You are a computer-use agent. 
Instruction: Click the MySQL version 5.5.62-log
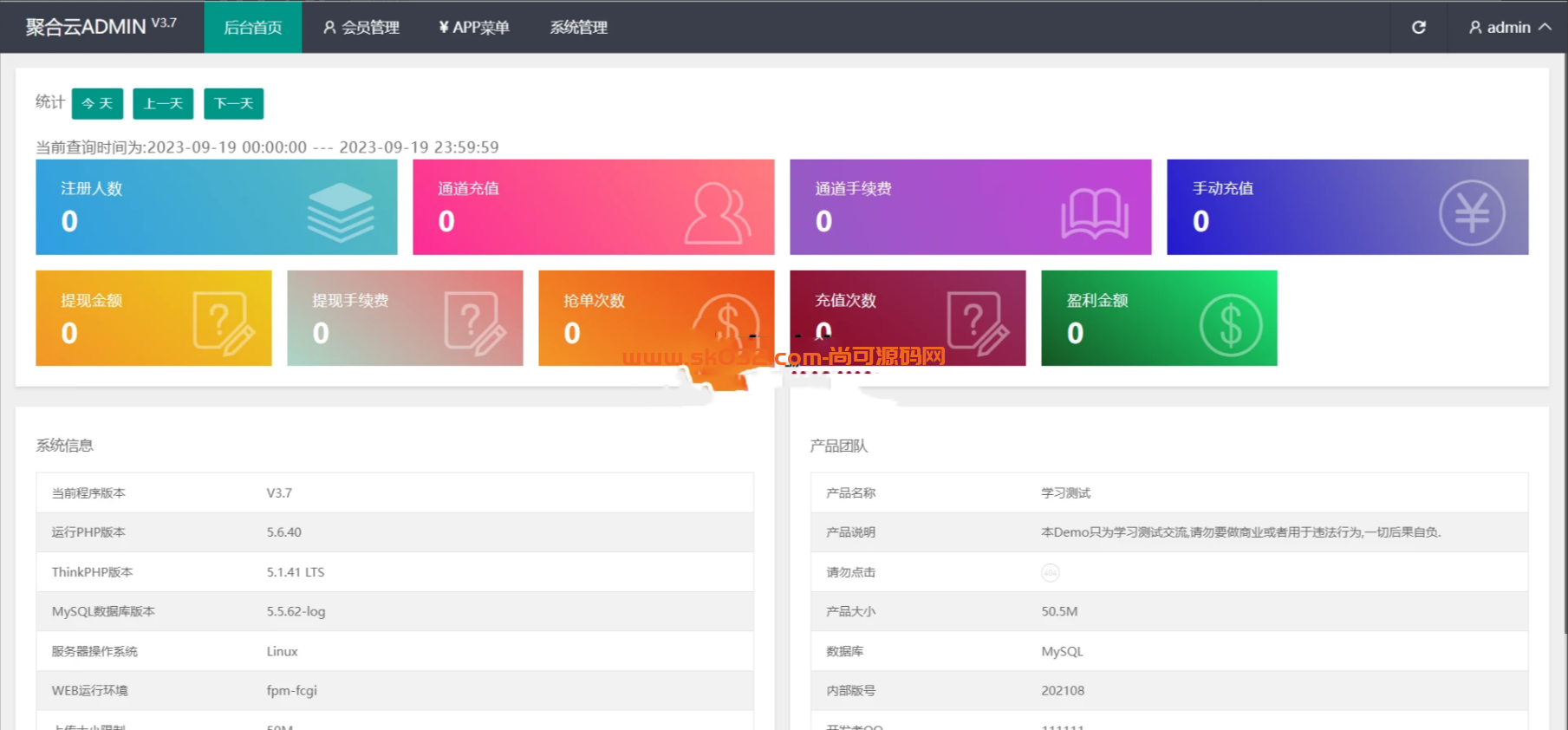click(x=296, y=611)
